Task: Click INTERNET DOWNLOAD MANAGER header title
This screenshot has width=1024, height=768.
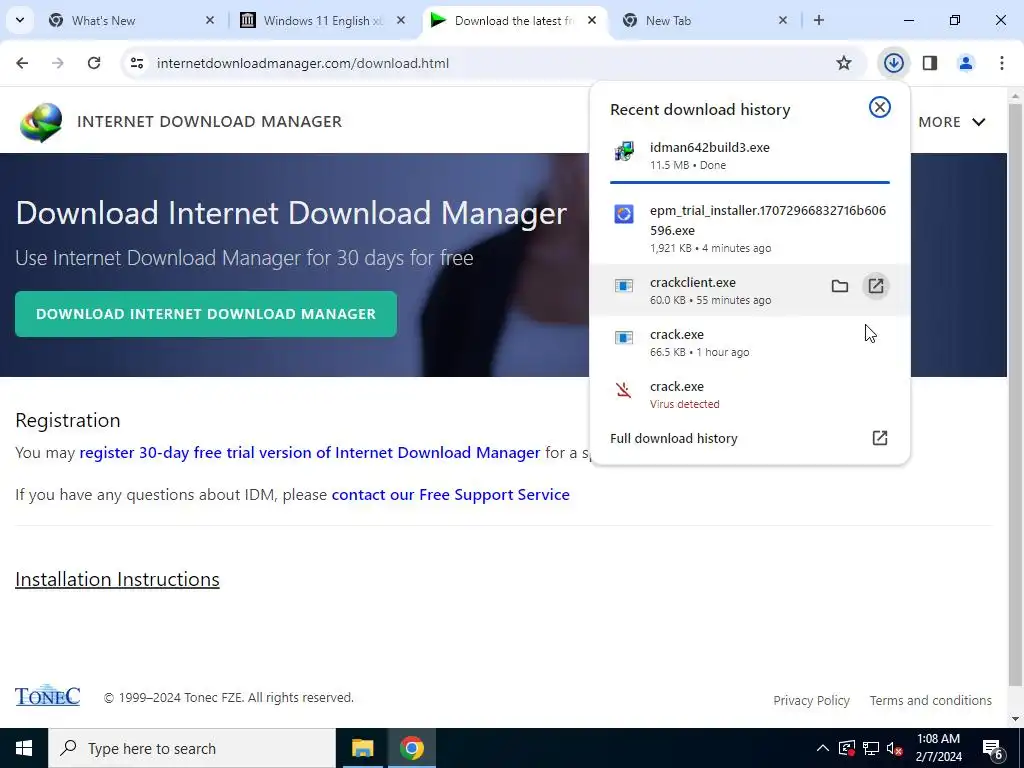Action: tap(210, 121)
